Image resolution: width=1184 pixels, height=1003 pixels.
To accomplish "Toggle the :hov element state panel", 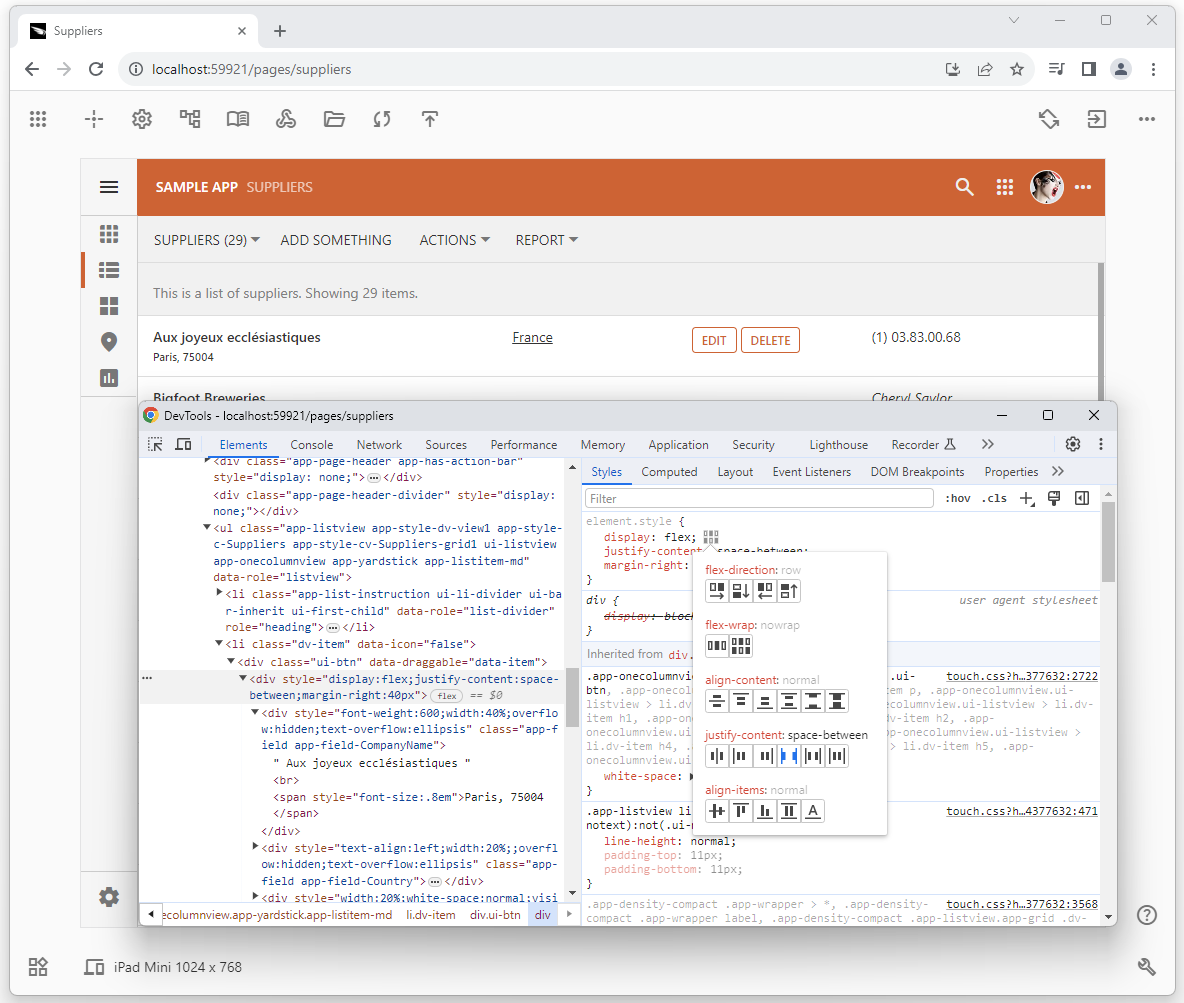I will tap(957, 498).
